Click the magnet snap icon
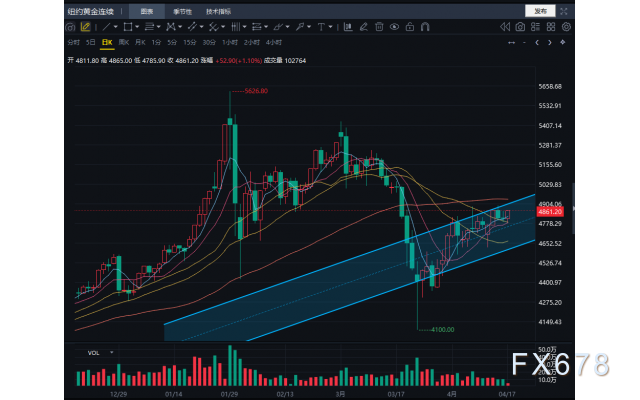This screenshot has height=400, width=640. click(425, 26)
